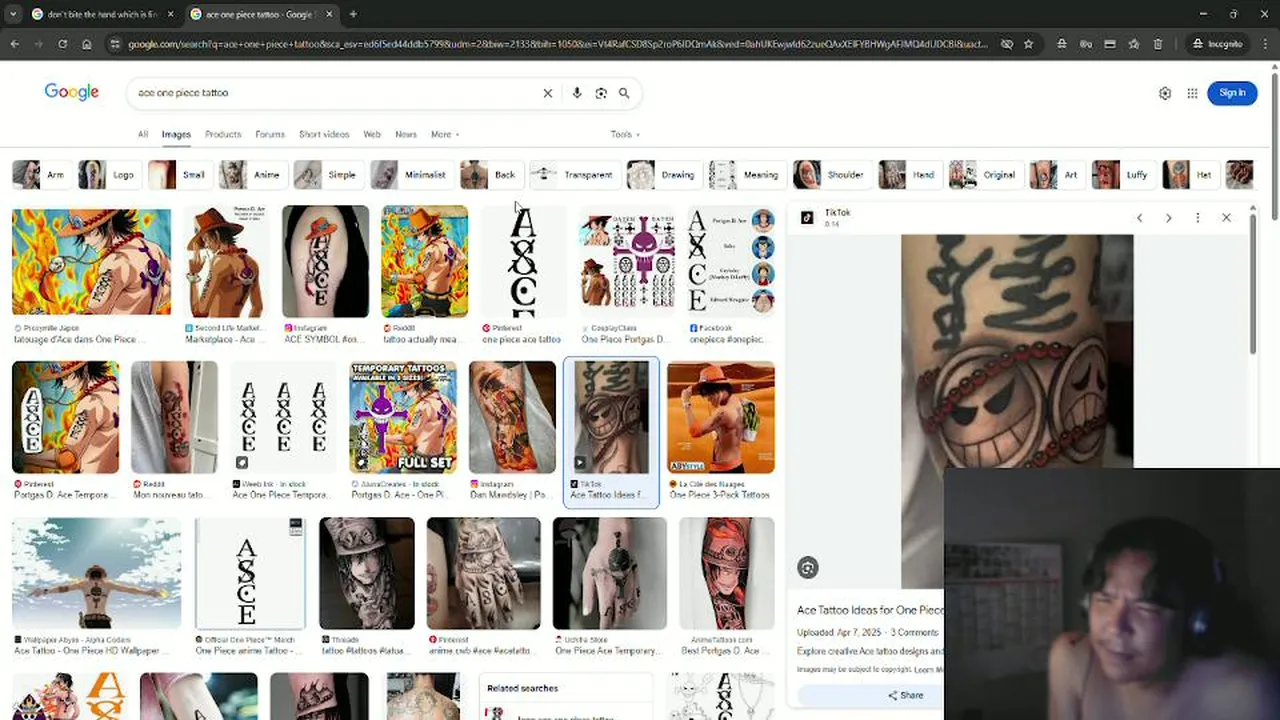Show next image in preview panel
Viewport: 1280px width, 720px height.
(x=1168, y=218)
